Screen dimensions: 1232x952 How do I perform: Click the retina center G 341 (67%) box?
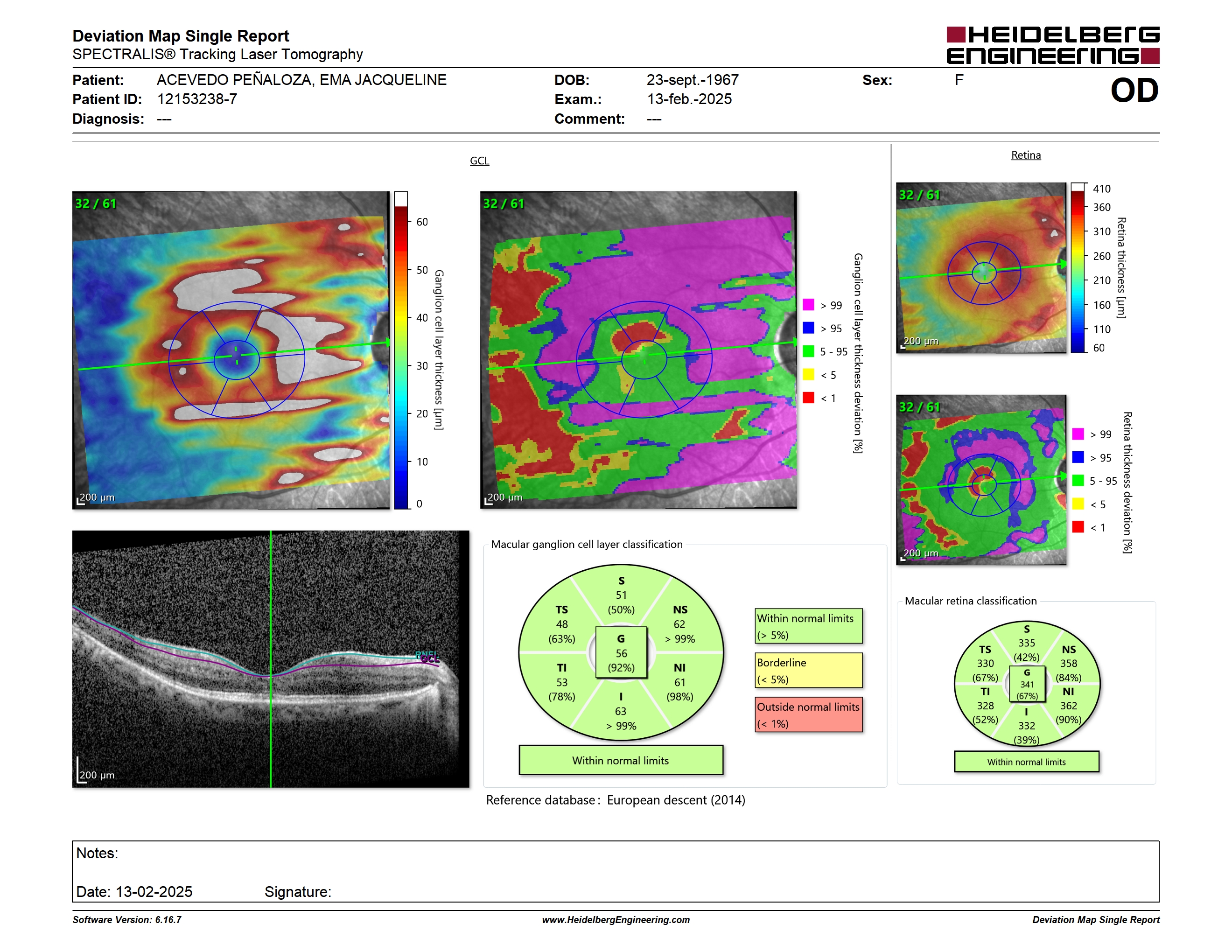[x=1027, y=684]
